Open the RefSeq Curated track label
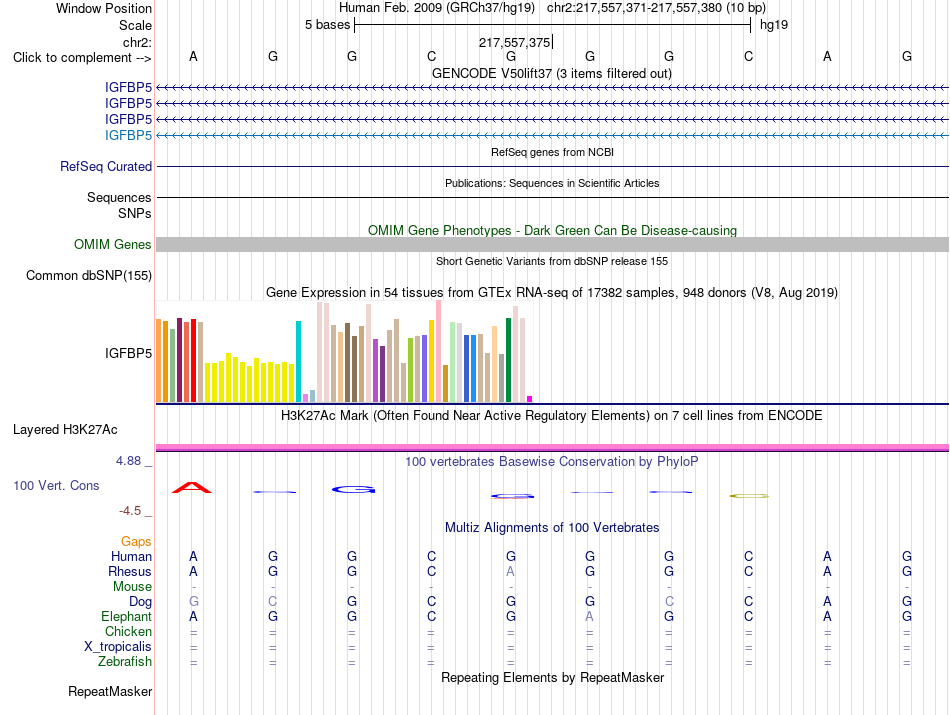This screenshot has width=950, height=715. 105,167
